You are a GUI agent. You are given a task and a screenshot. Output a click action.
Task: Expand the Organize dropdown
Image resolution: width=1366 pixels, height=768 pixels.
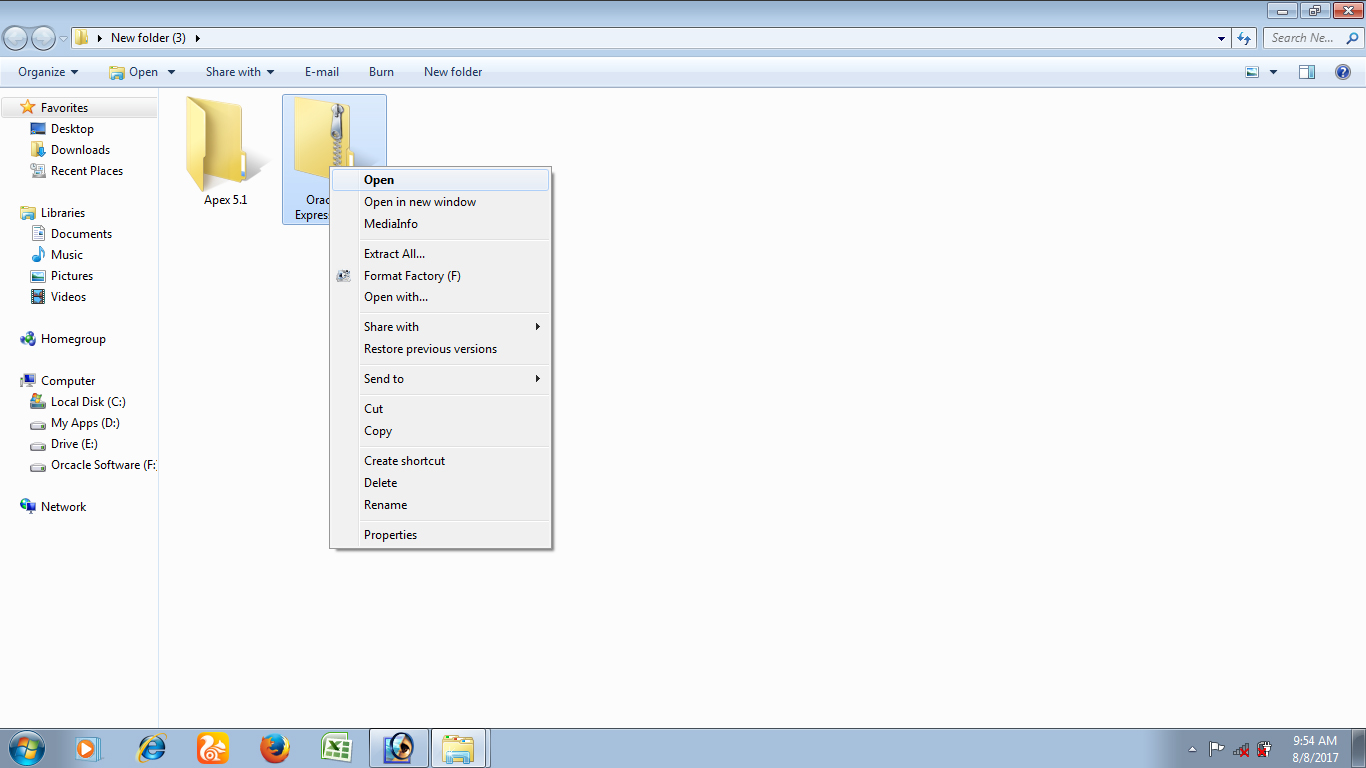(46, 71)
